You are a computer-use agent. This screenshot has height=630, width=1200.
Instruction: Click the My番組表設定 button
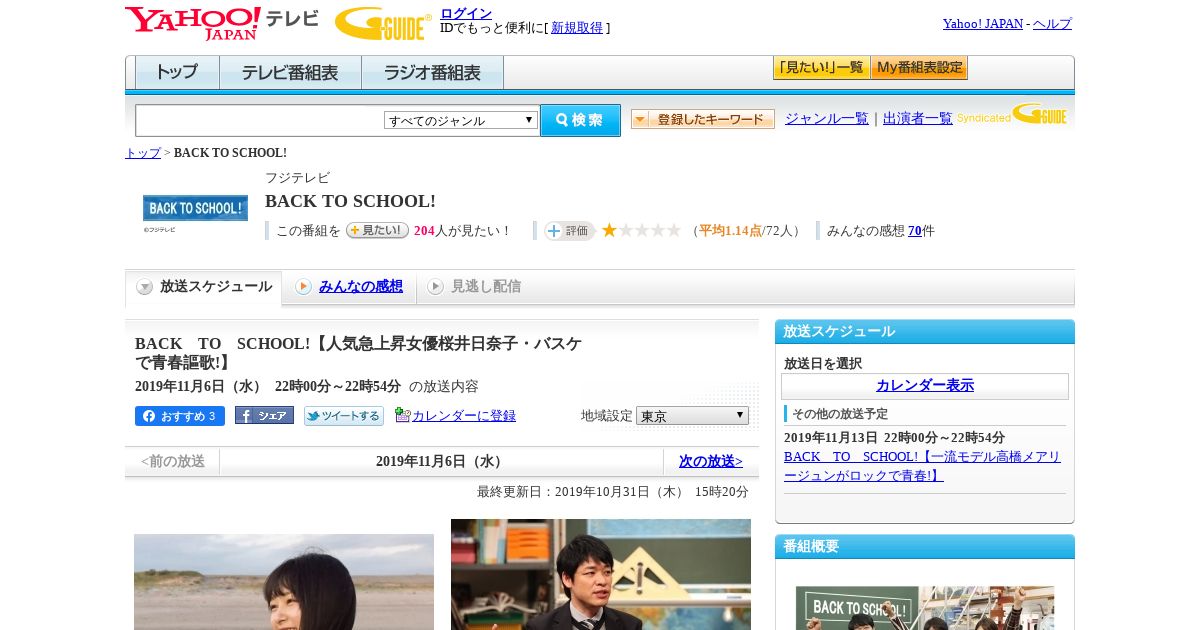click(x=919, y=68)
